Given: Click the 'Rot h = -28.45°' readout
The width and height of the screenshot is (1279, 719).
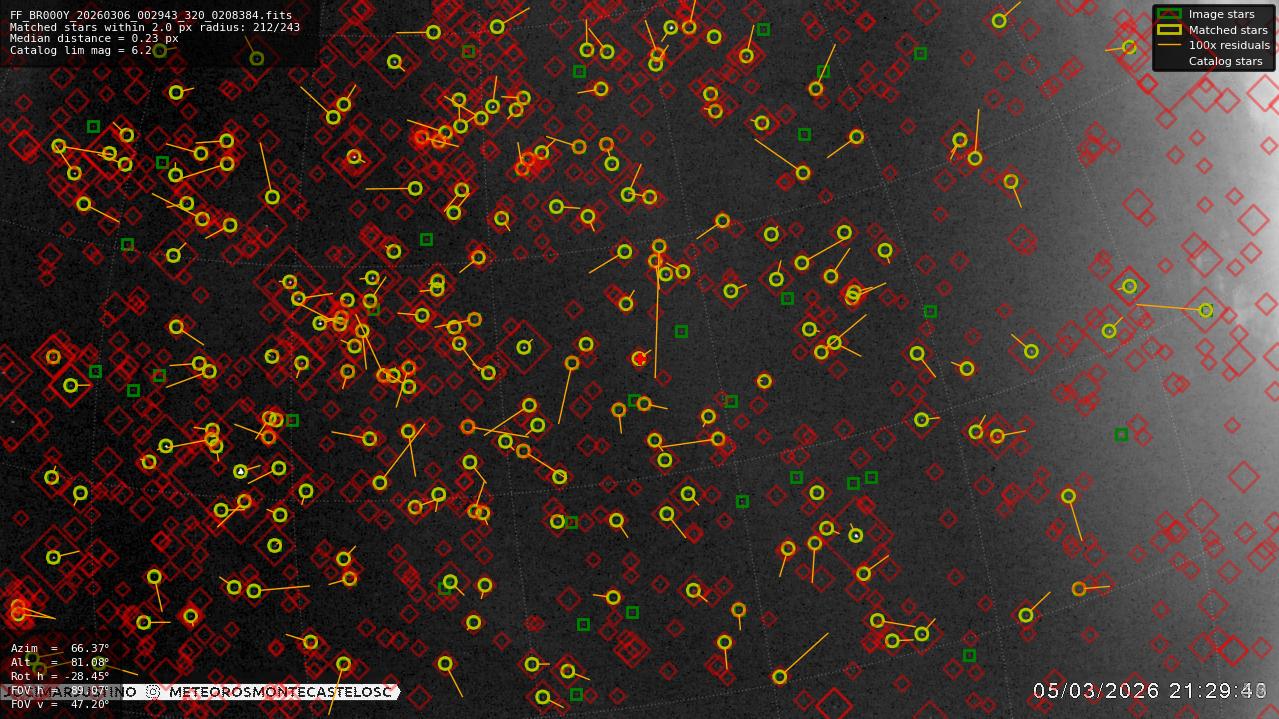Looking at the screenshot, I should [60, 676].
